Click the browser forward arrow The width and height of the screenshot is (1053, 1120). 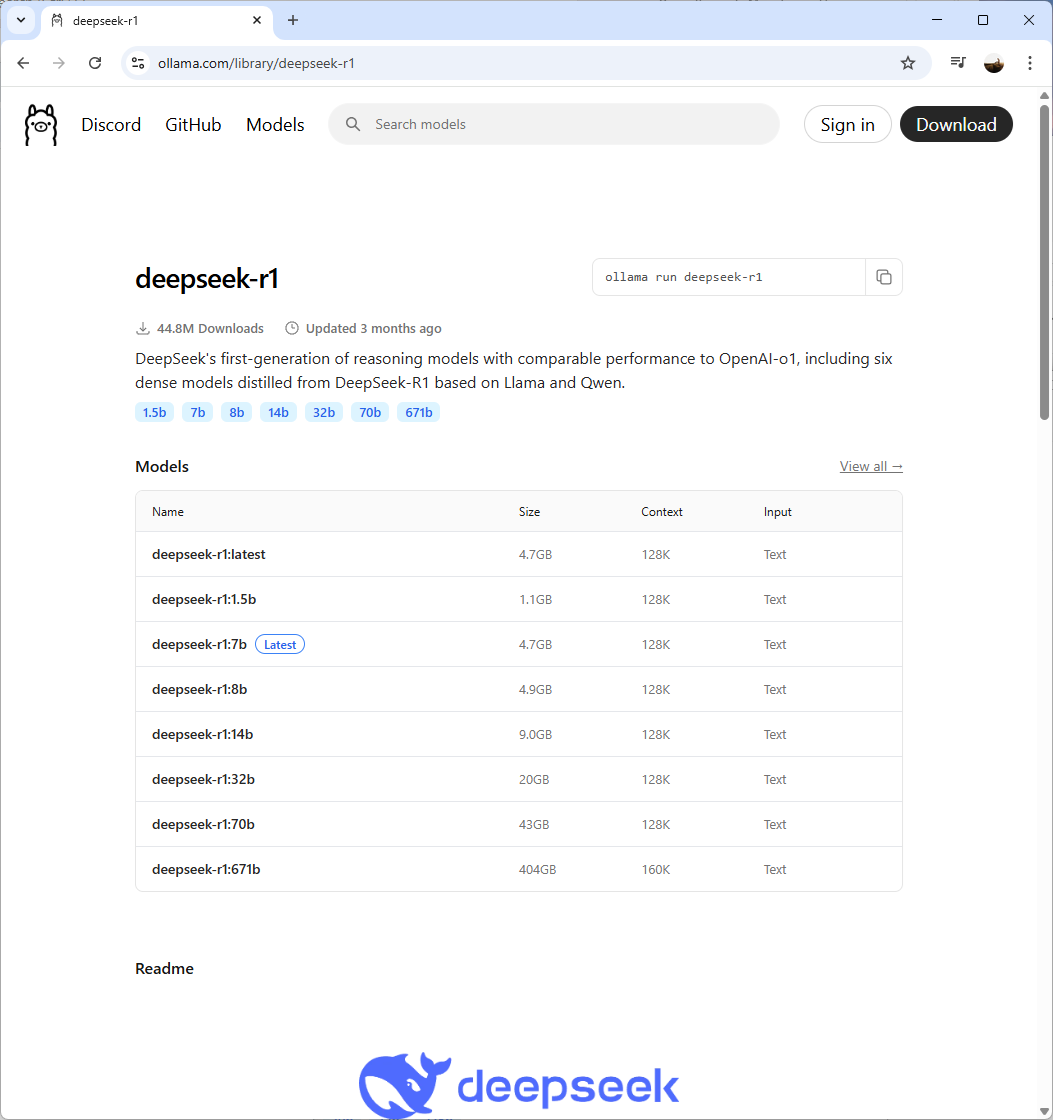point(59,63)
